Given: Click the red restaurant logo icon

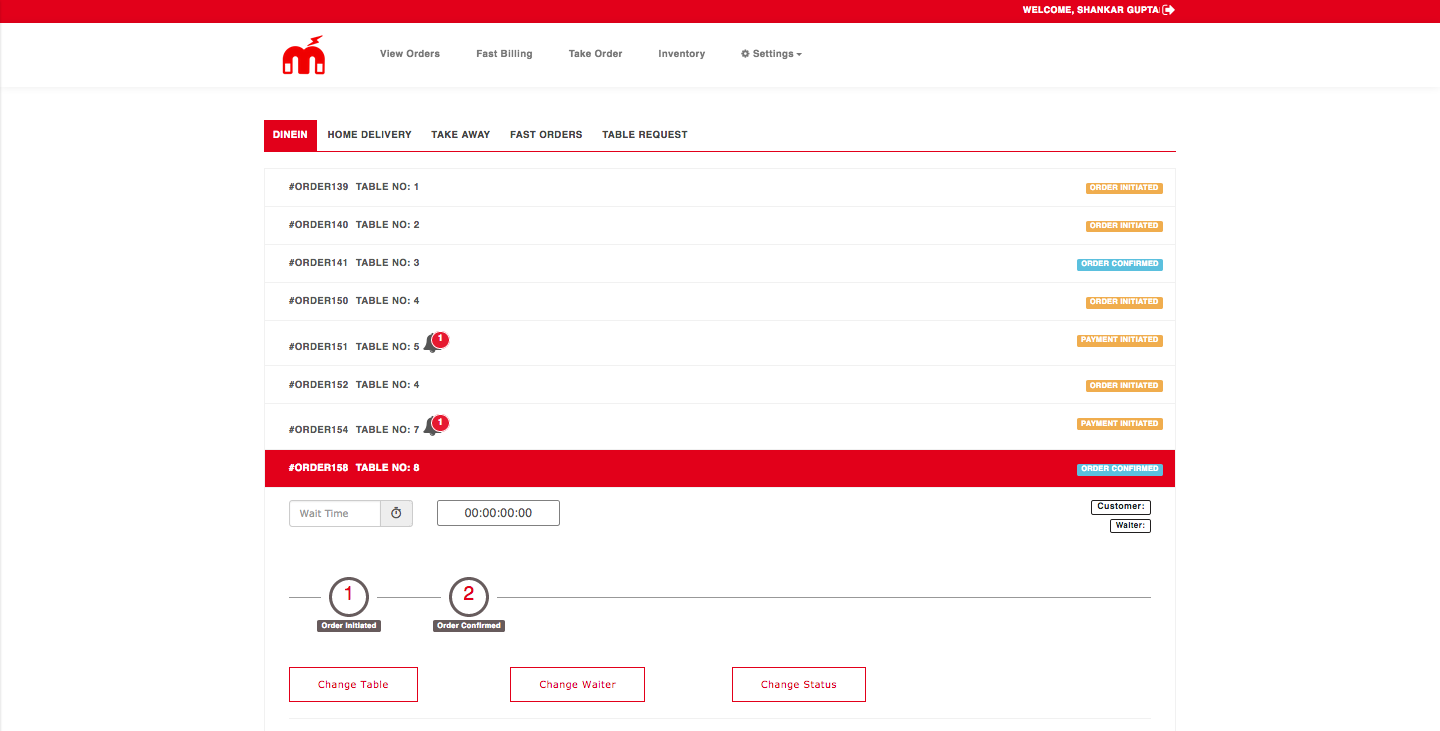Looking at the screenshot, I should pos(303,55).
